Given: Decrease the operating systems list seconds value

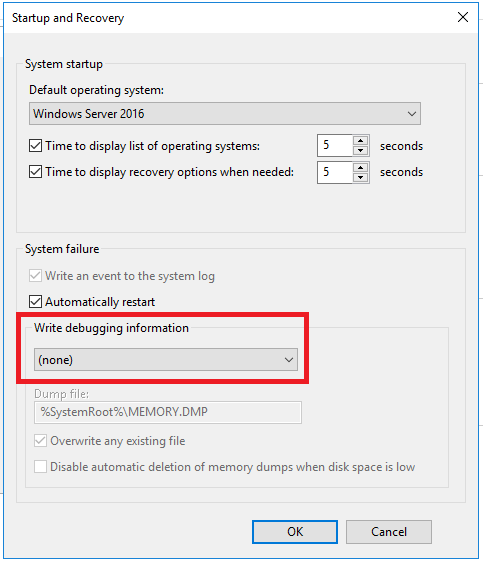Looking at the screenshot, I should pos(360,151).
